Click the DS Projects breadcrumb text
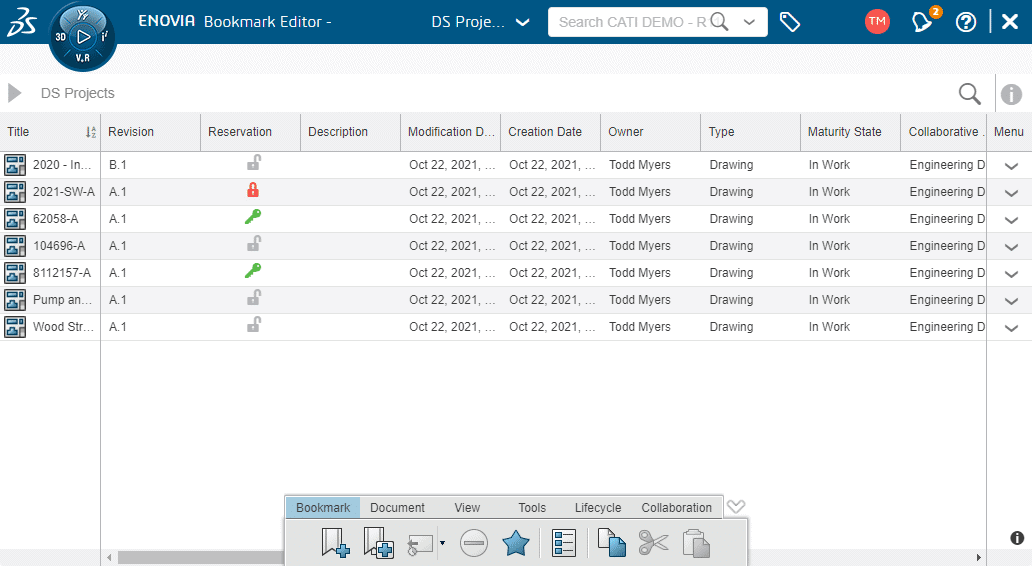1032x566 pixels. (x=78, y=93)
